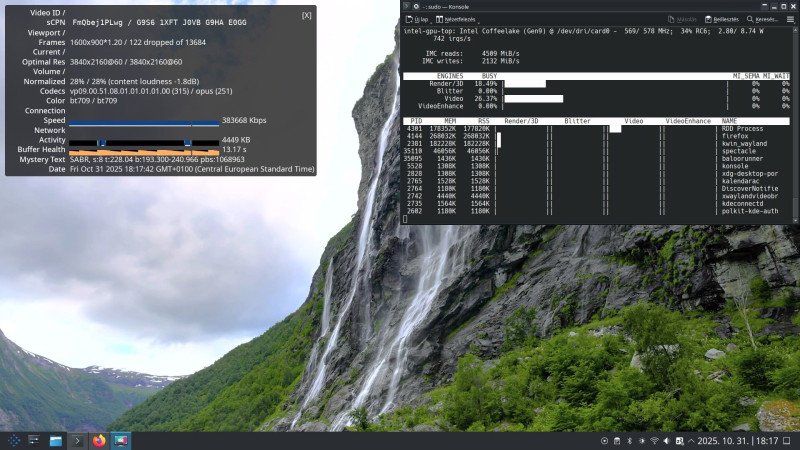Expand hidden system tray icons
Viewport: 800px width, 450px height.
pos(691,441)
